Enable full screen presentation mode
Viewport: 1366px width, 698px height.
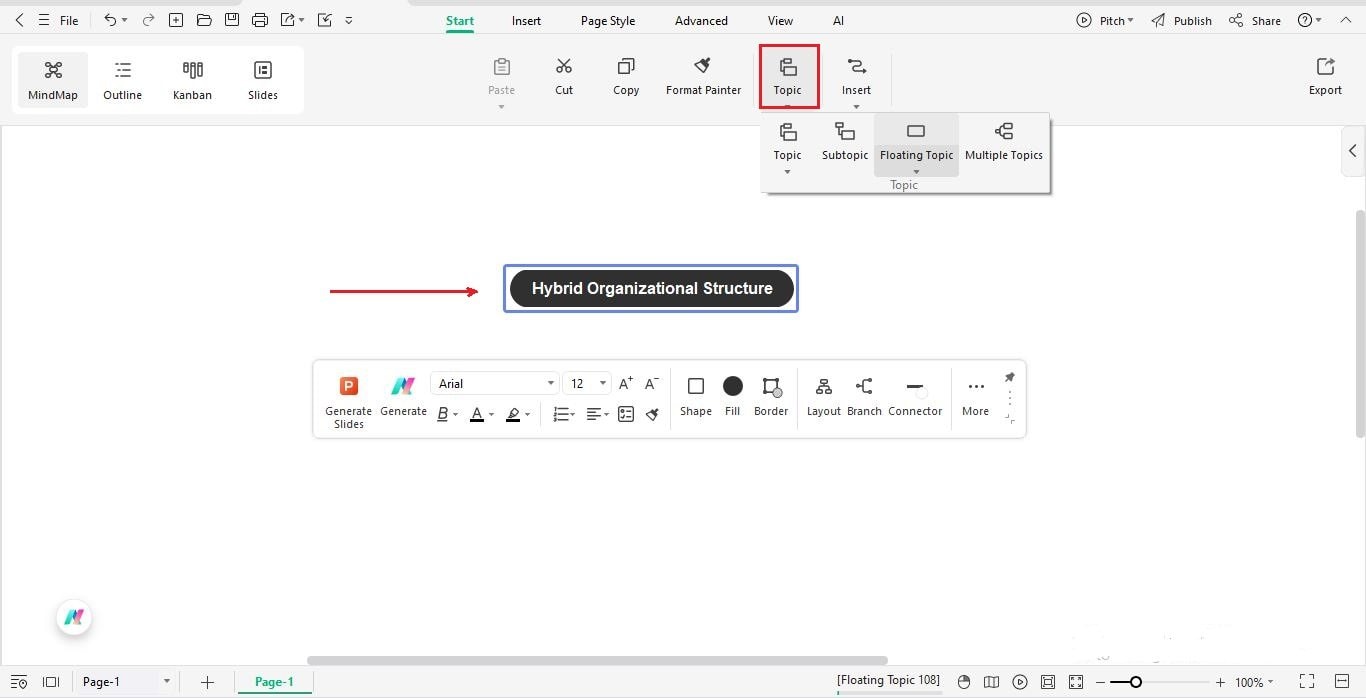[x=1307, y=681]
